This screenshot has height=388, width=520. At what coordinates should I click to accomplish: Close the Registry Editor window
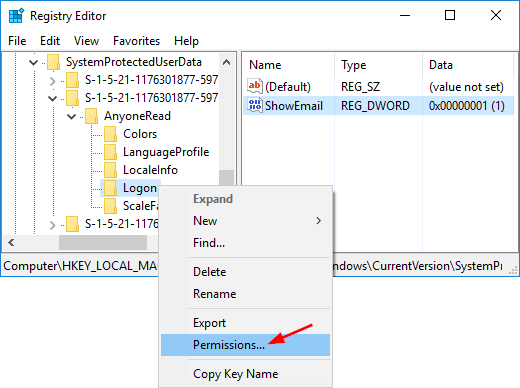(x=496, y=15)
